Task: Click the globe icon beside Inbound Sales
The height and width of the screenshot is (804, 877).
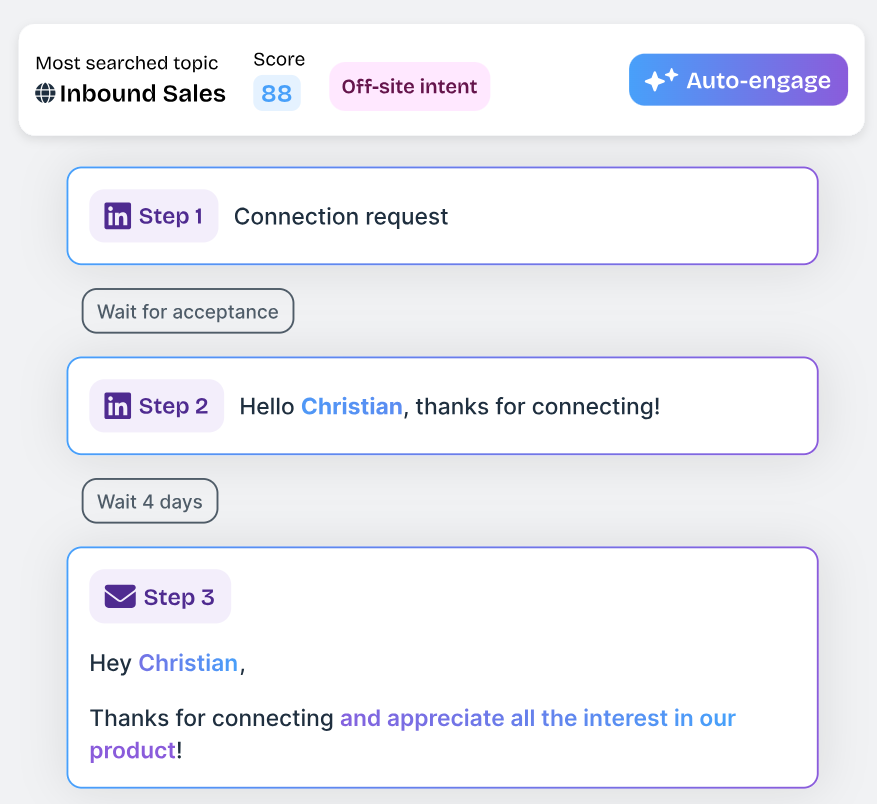Action: pyautogui.click(x=45, y=93)
